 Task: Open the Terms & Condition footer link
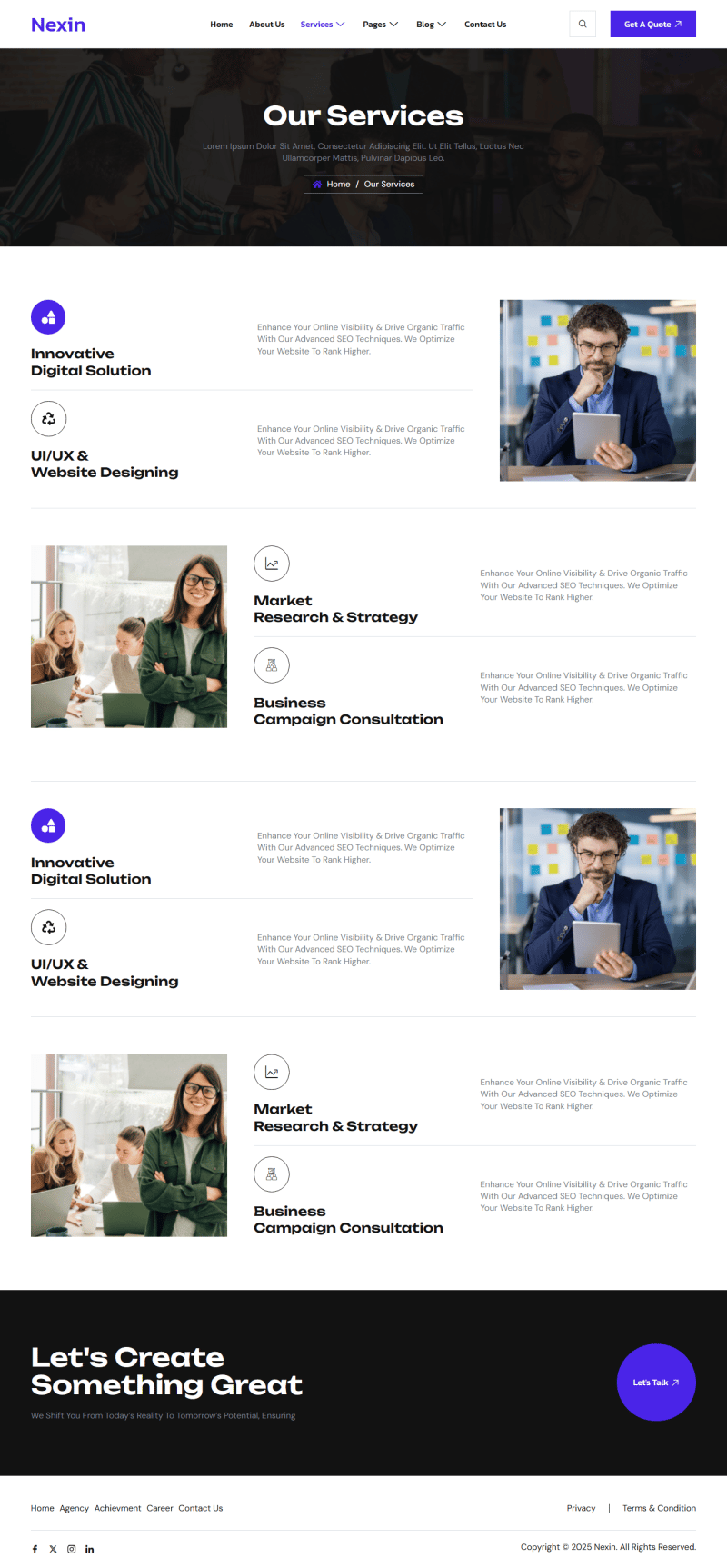(x=659, y=1508)
